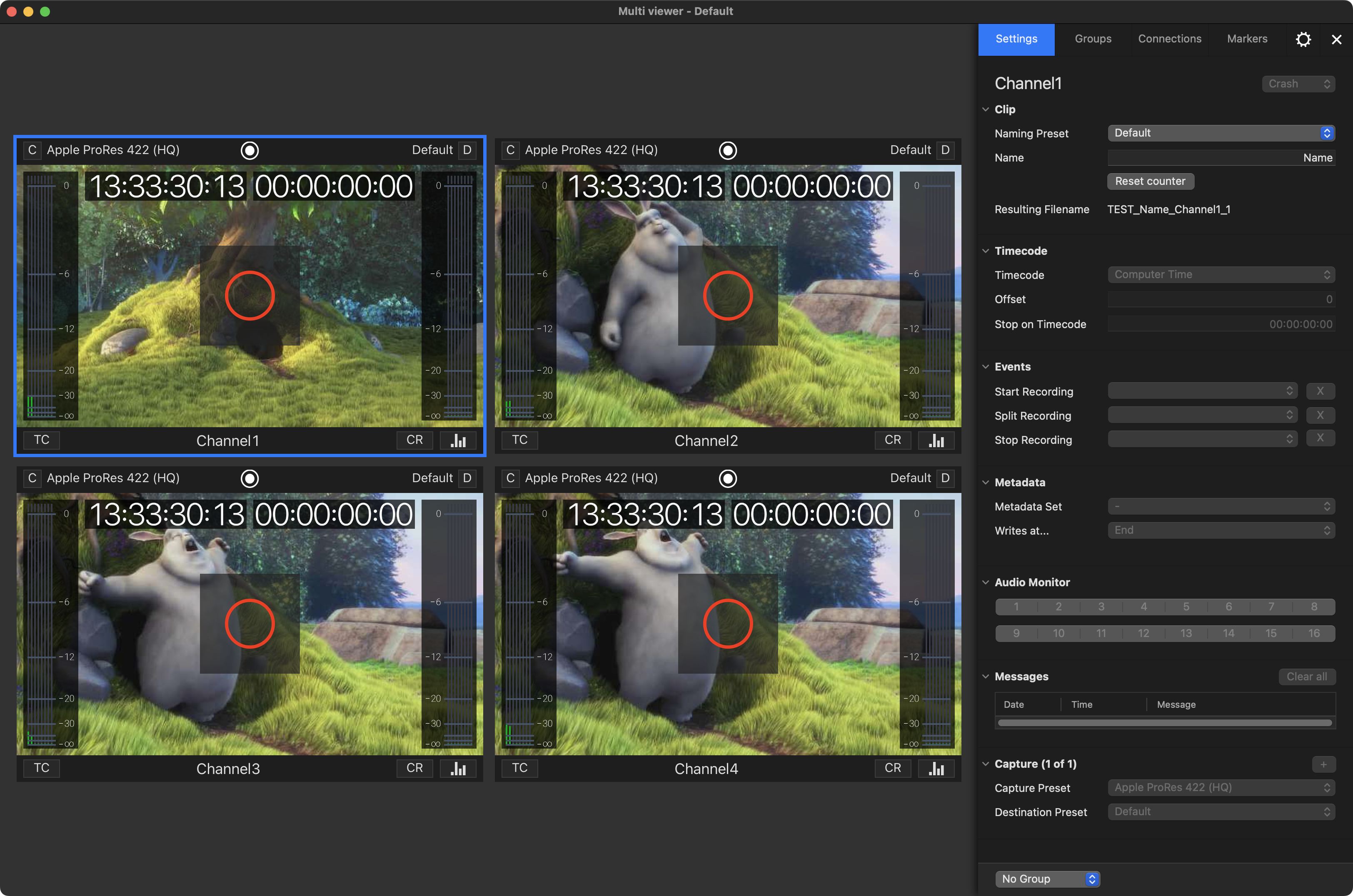The image size is (1353, 896).
Task: Toggle CR button on Channel3
Action: point(414,768)
